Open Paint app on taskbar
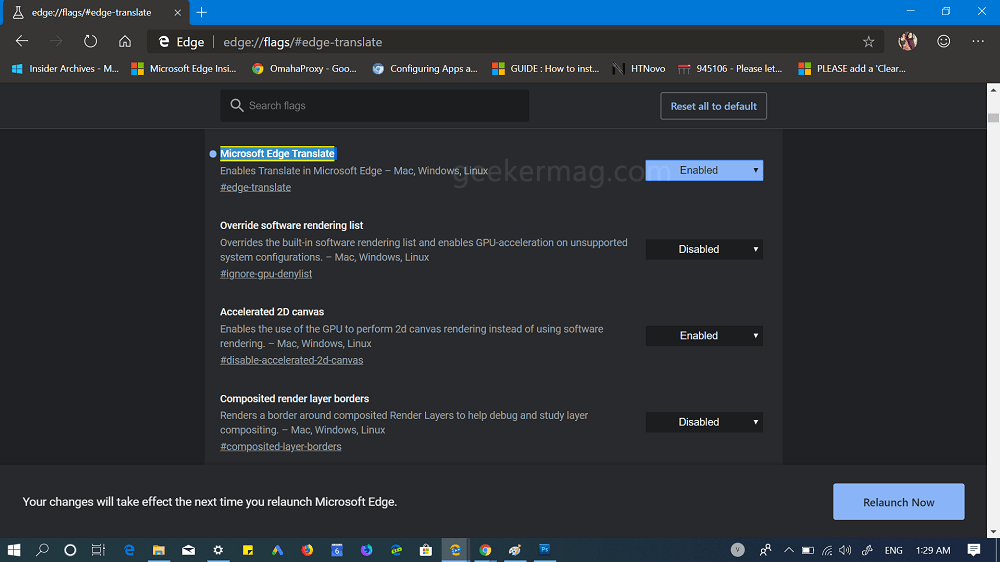The width and height of the screenshot is (1000, 562). 515,550
